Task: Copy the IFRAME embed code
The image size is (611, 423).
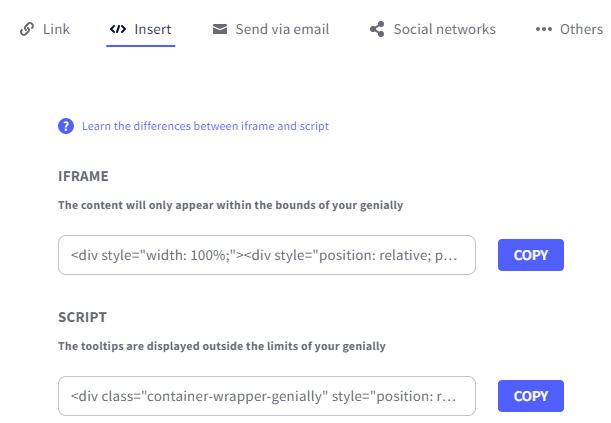Action: (x=531, y=255)
